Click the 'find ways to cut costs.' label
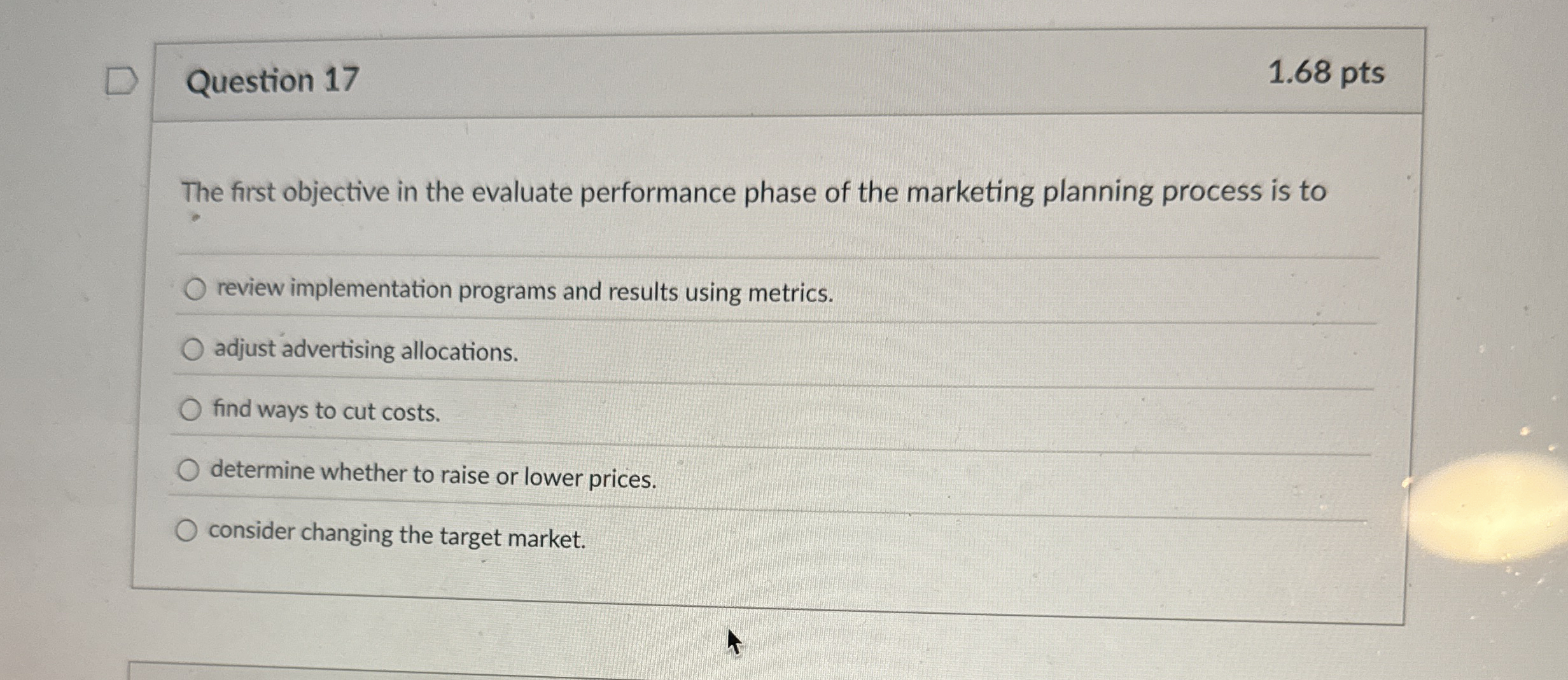Screen dimensions: 1568x680 tap(326, 410)
